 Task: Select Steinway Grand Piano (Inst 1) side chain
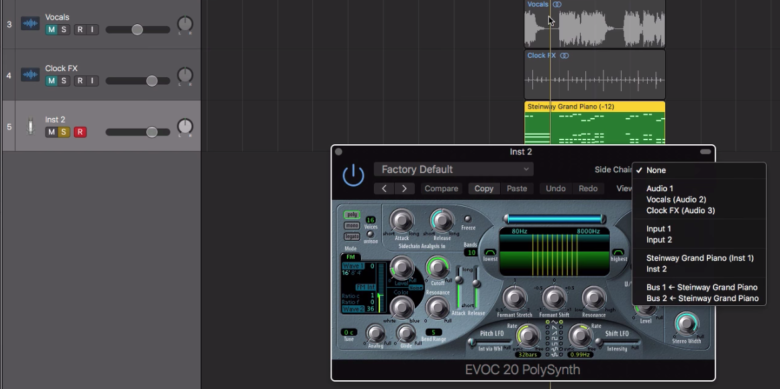tap(699, 258)
